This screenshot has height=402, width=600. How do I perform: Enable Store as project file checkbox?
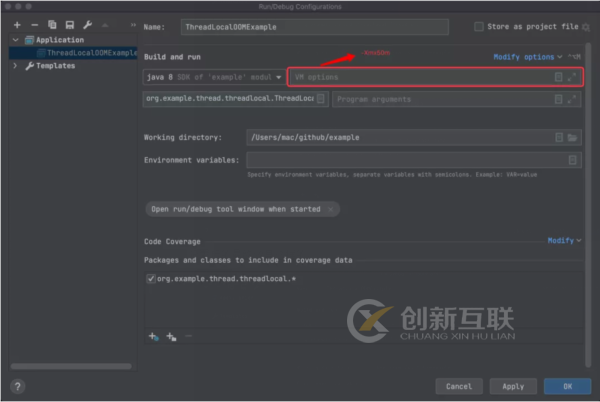(479, 26)
